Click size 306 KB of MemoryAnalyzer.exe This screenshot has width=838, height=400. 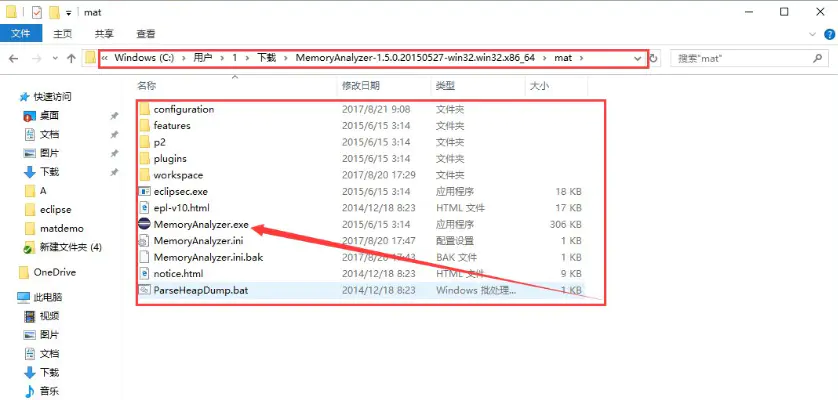pos(565,225)
